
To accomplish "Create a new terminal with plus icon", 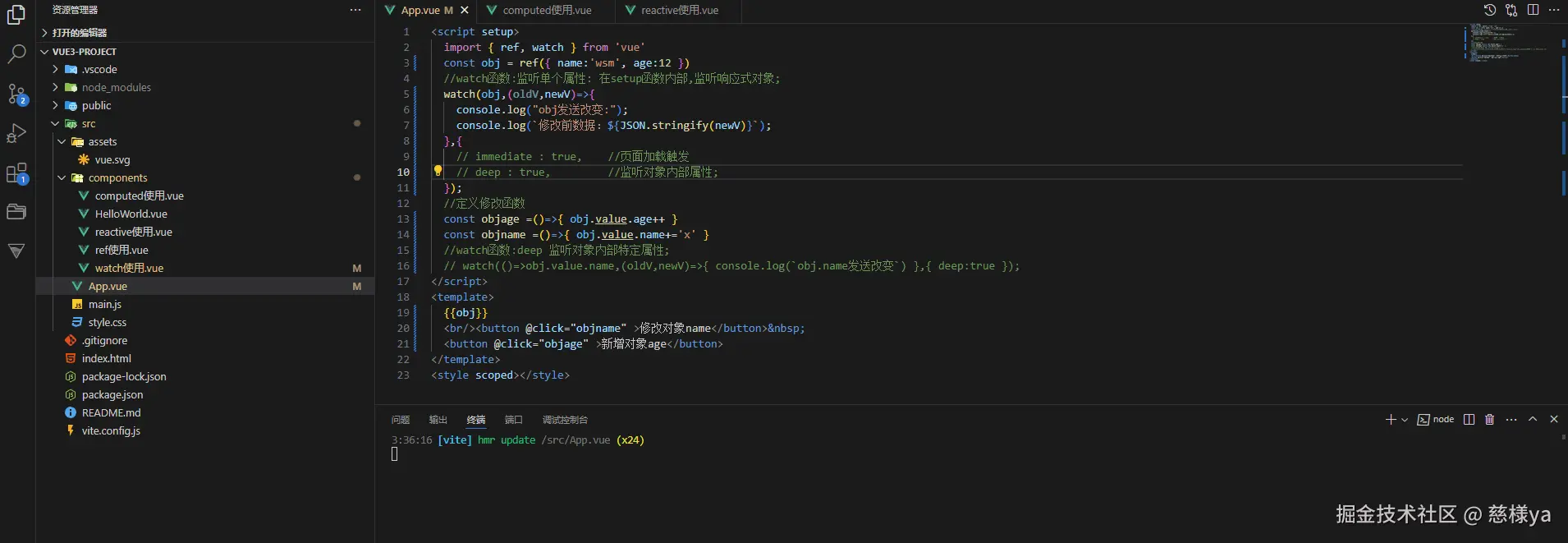I will tap(1391, 419).
